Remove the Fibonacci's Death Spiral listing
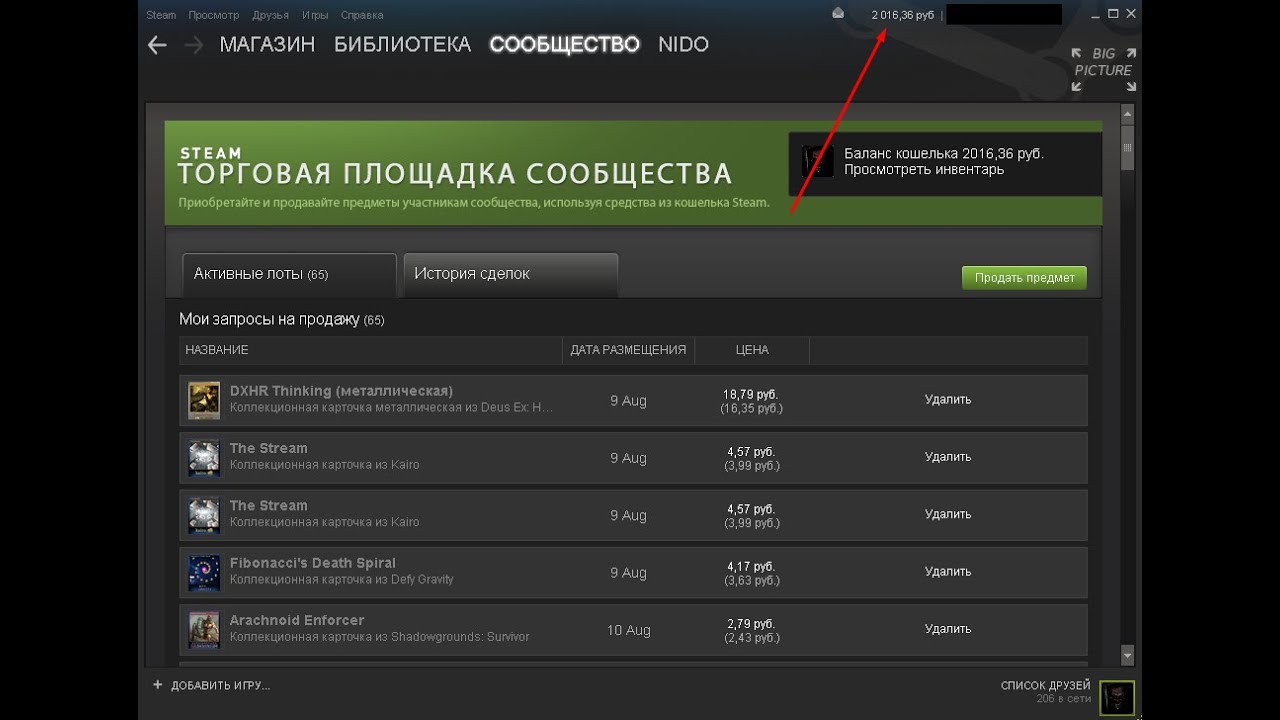1280x720 pixels. tap(948, 572)
